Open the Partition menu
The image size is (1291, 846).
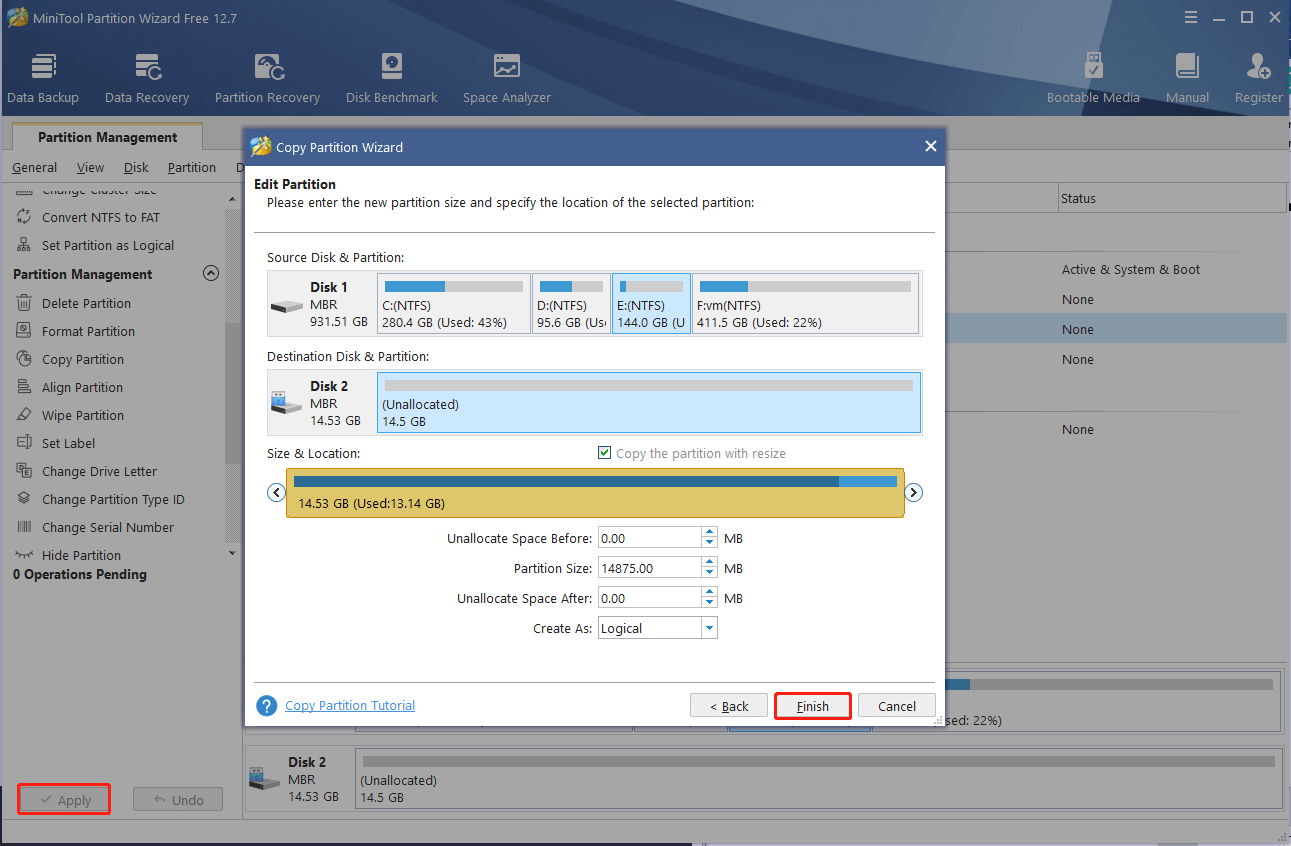192,167
